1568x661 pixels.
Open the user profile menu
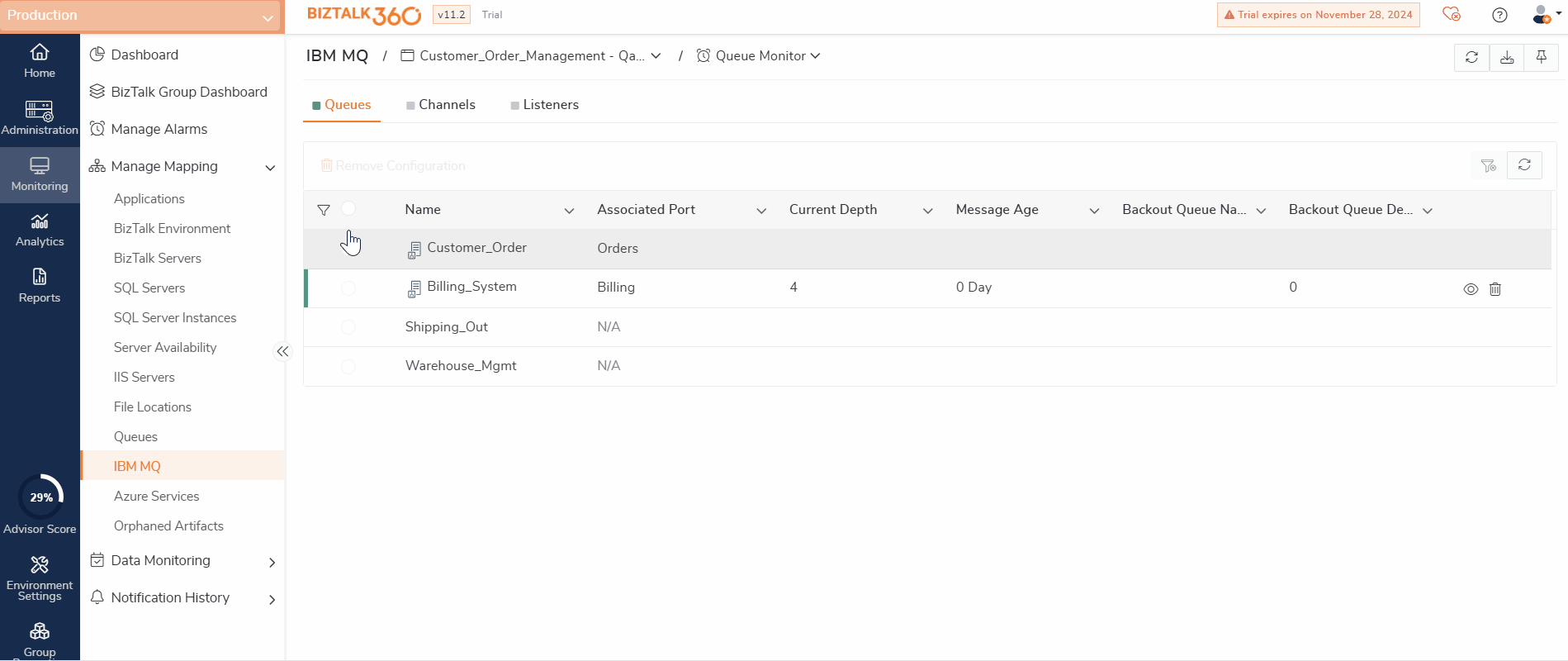pyautogui.click(x=1545, y=15)
